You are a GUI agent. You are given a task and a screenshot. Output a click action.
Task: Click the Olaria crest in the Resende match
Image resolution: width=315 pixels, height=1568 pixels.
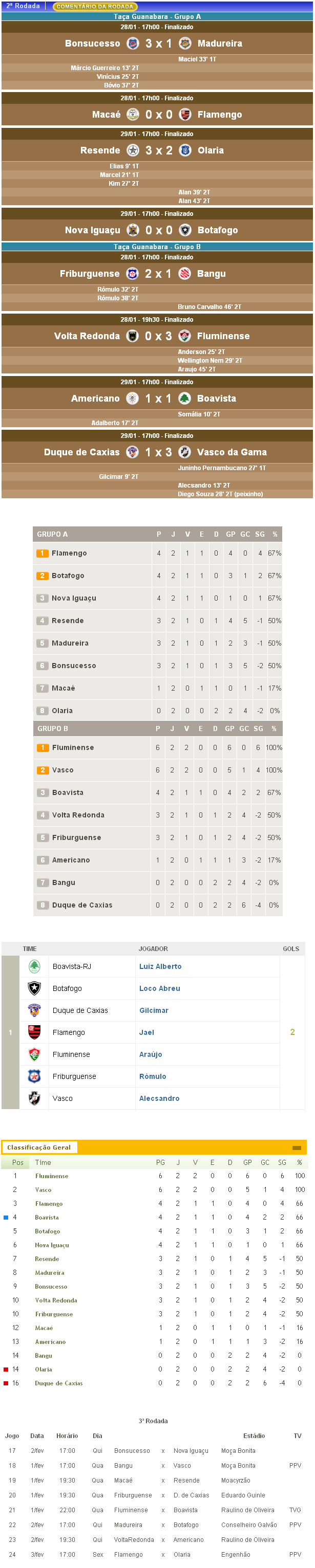tap(185, 150)
